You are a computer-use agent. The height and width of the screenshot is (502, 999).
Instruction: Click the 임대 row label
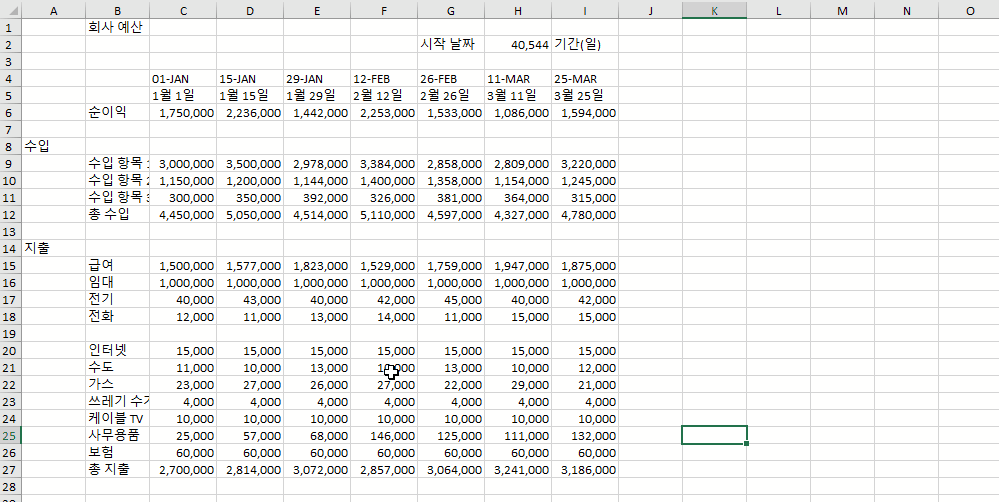pyautogui.click(x=118, y=282)
